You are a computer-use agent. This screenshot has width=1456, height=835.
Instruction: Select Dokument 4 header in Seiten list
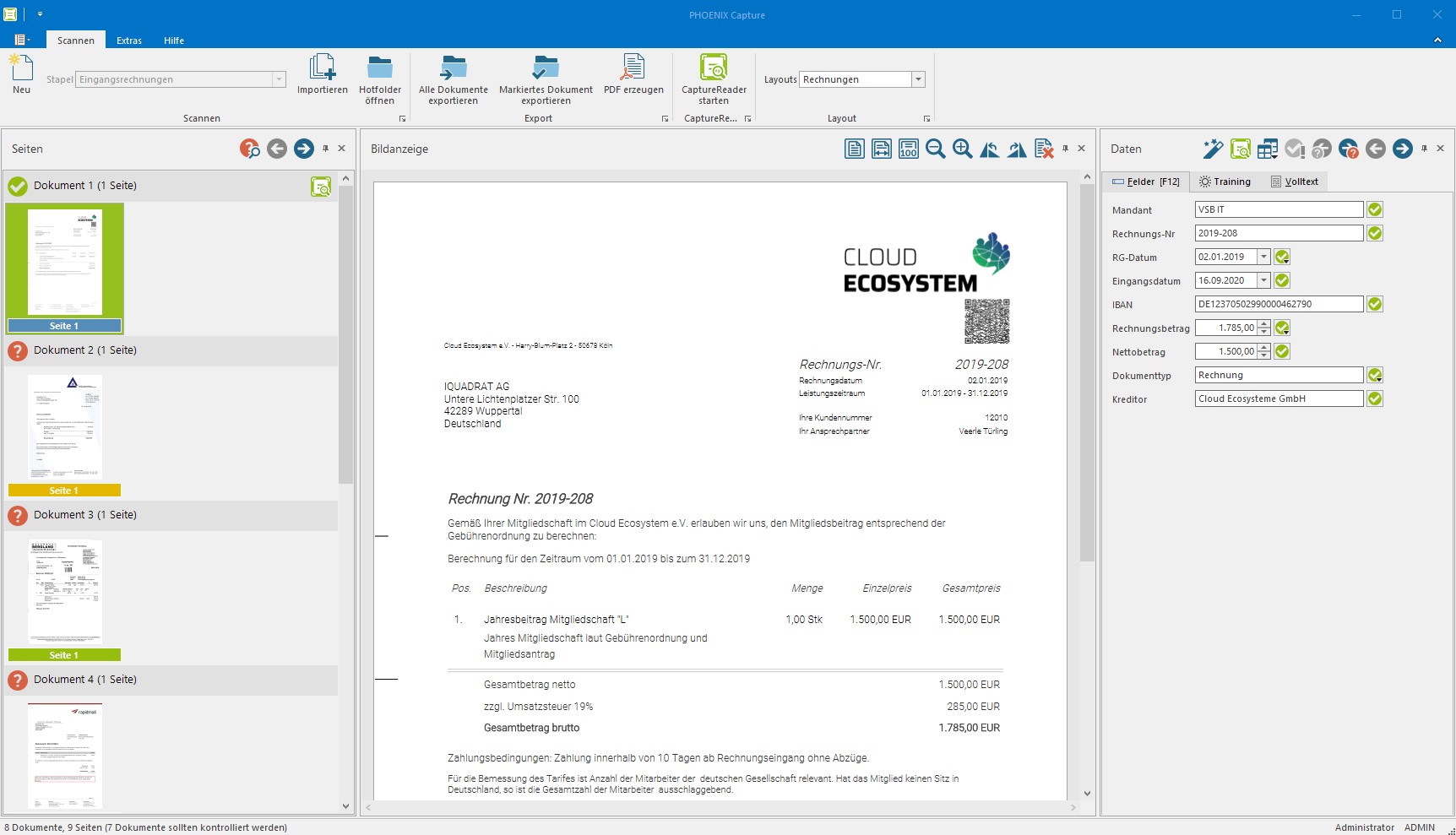point(171,680)
